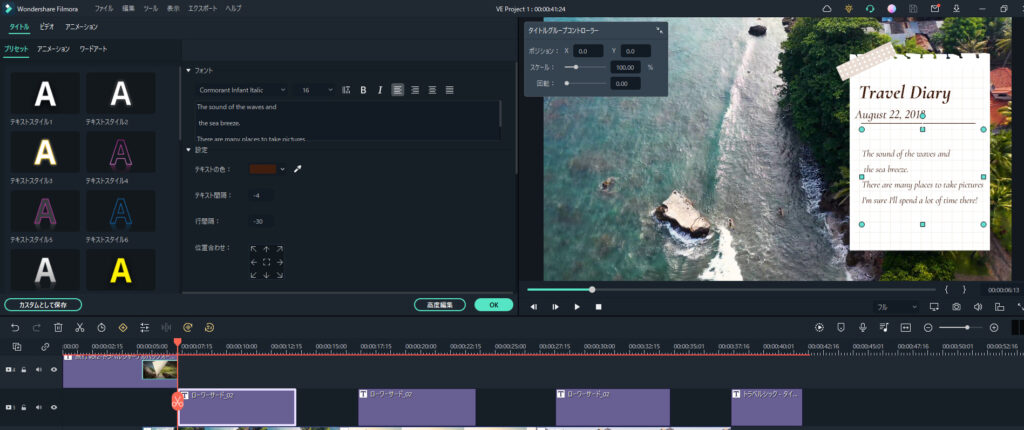Zoom out timeline with minus button
1024x430 pixels.
[x=927, y=327]
